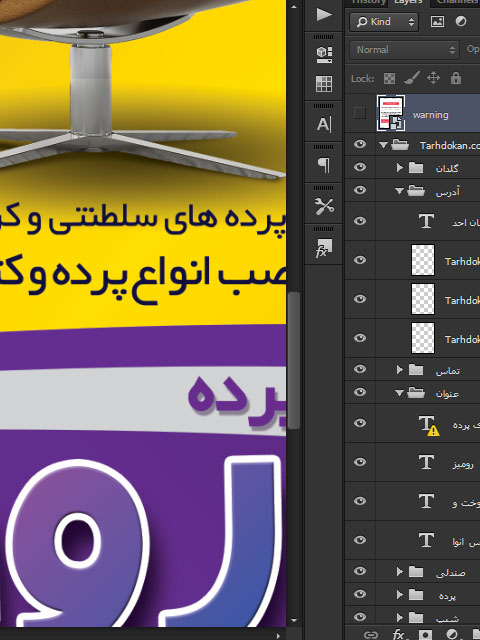Screen dimensions: 480x640
Task: Select the تماس group name
Action: [x=447, y=370]
